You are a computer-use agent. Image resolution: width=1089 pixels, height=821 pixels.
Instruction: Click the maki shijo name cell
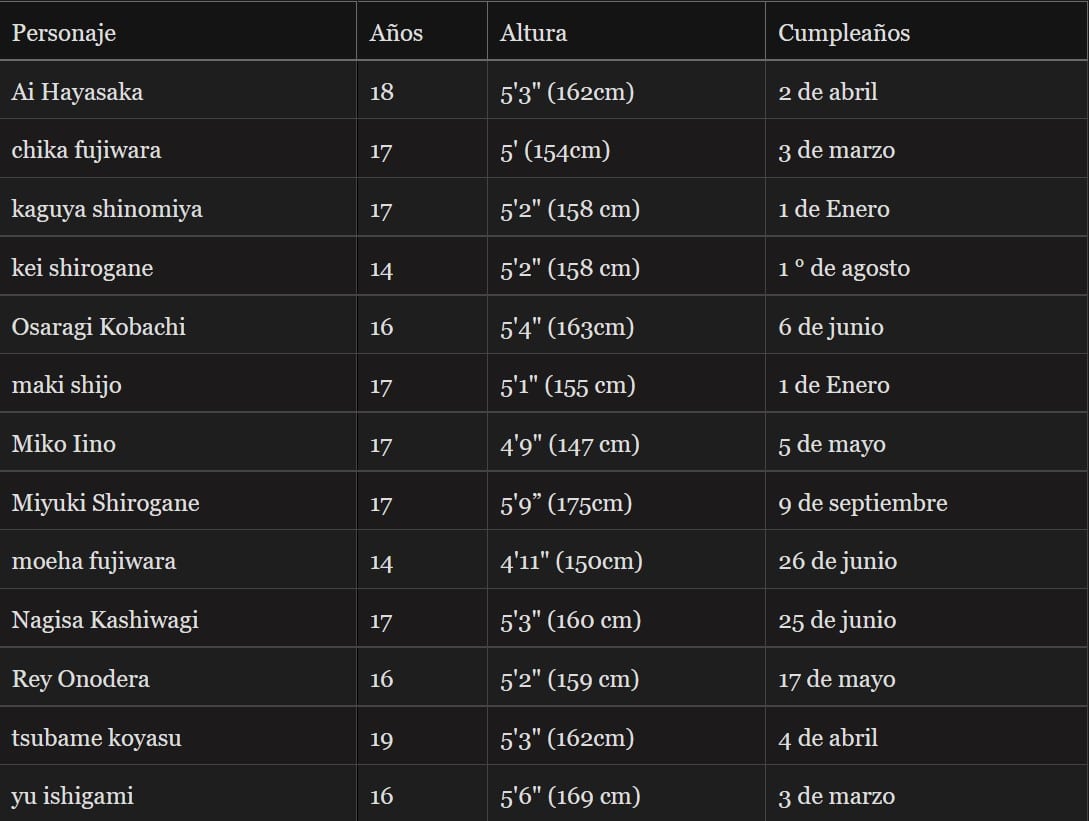pyautogui.click(x=66, y=385)
